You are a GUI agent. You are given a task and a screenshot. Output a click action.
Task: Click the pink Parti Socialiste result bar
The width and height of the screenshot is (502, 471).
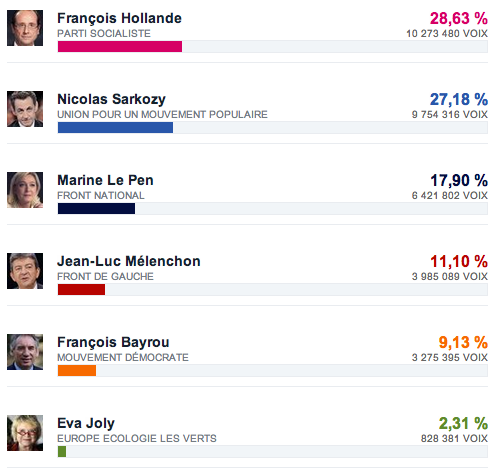click(120, 47)
